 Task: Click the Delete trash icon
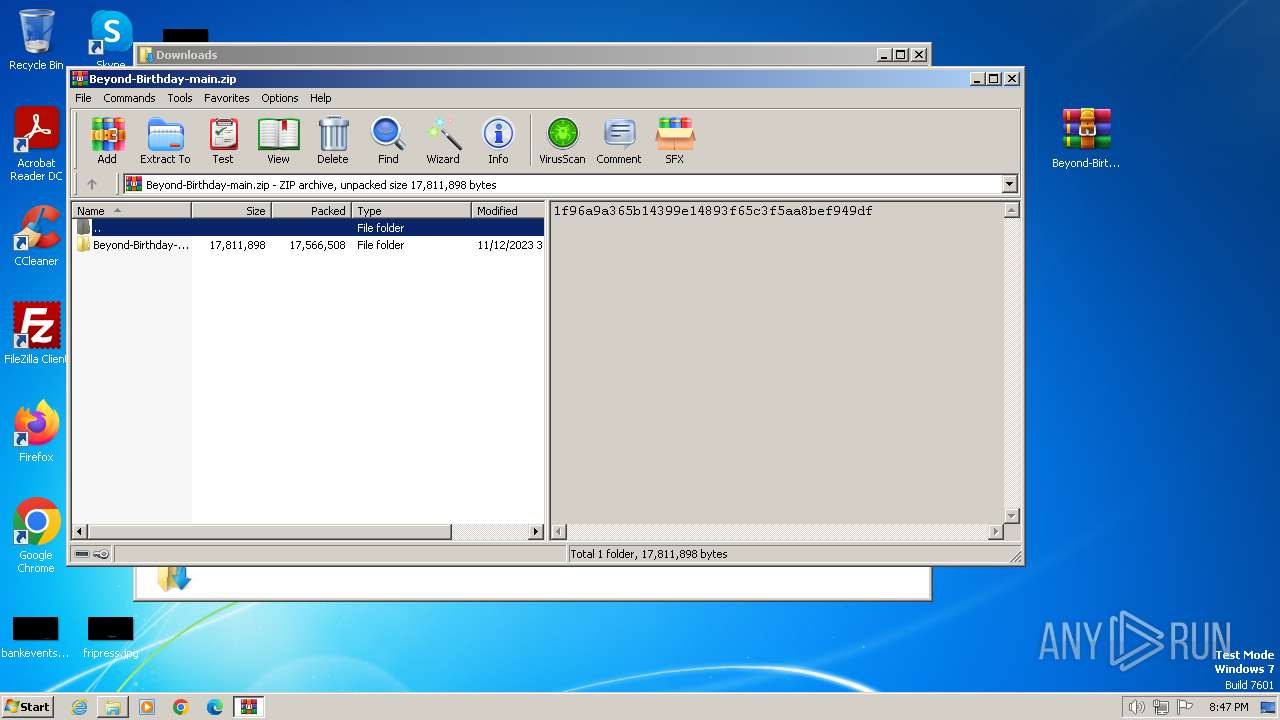tap(333, 140)
